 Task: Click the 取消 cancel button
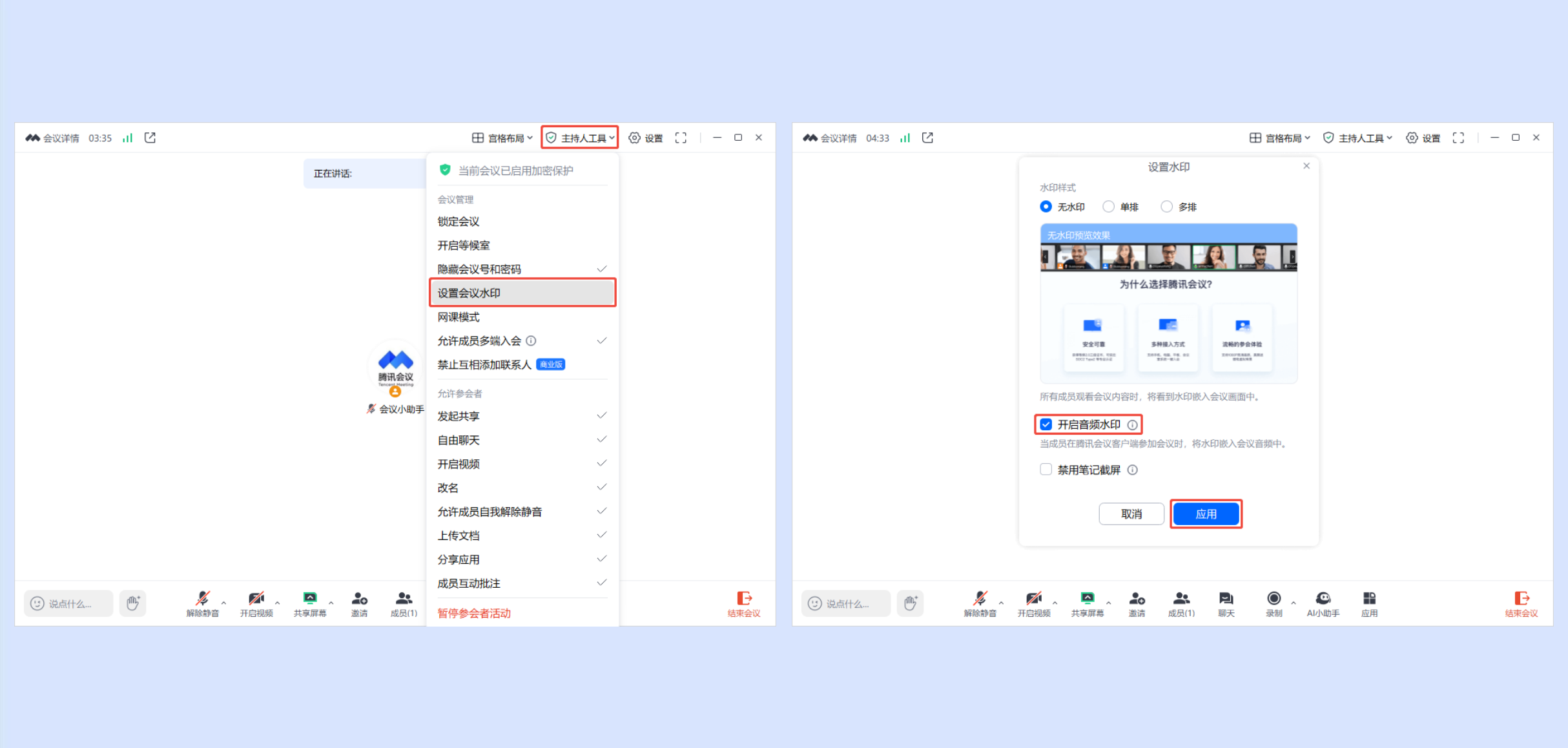coord(1131,514)
